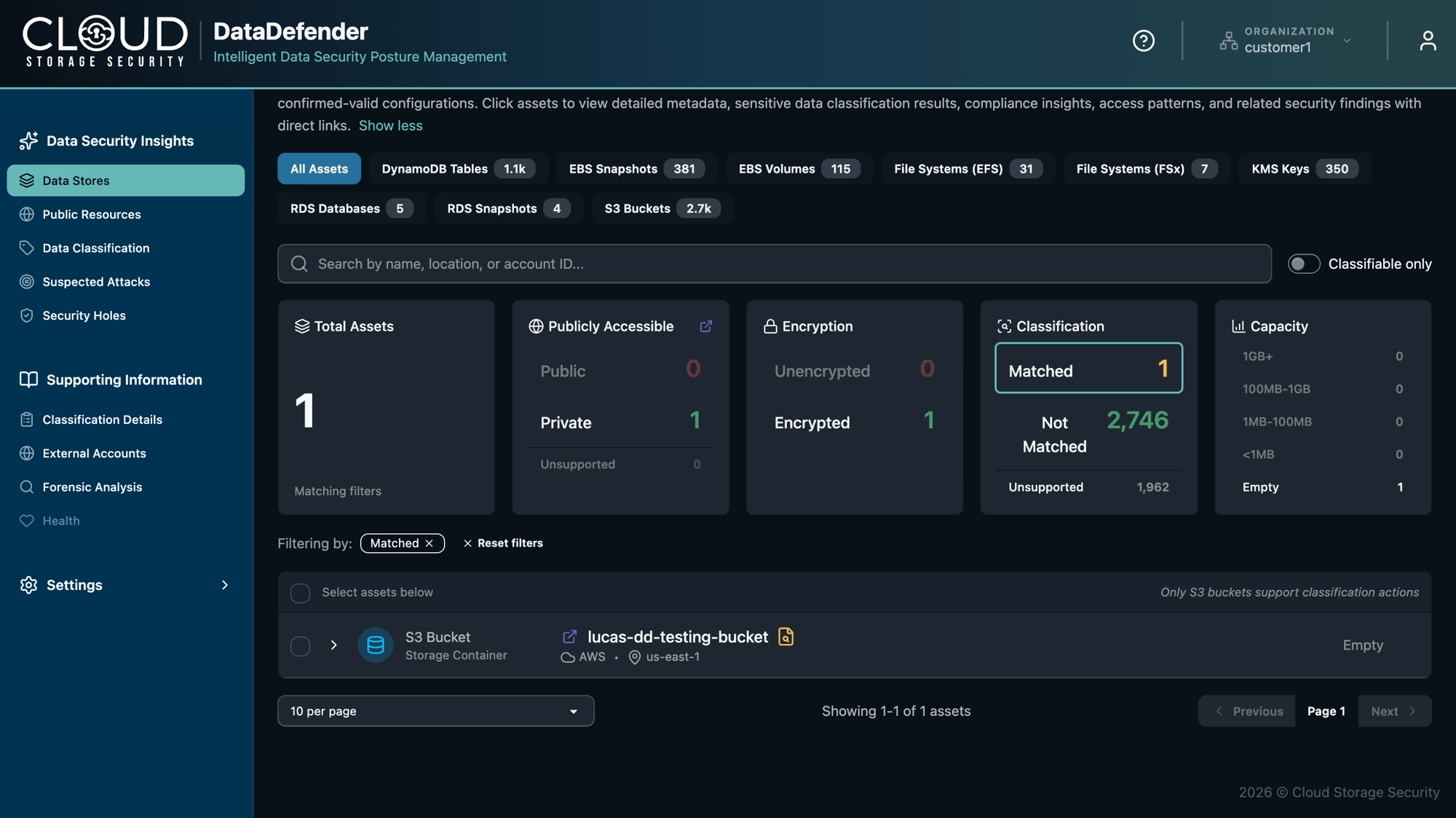Click Reset filters button
The height and width of the screenshot is (818, 1456).
coord(503,543)
